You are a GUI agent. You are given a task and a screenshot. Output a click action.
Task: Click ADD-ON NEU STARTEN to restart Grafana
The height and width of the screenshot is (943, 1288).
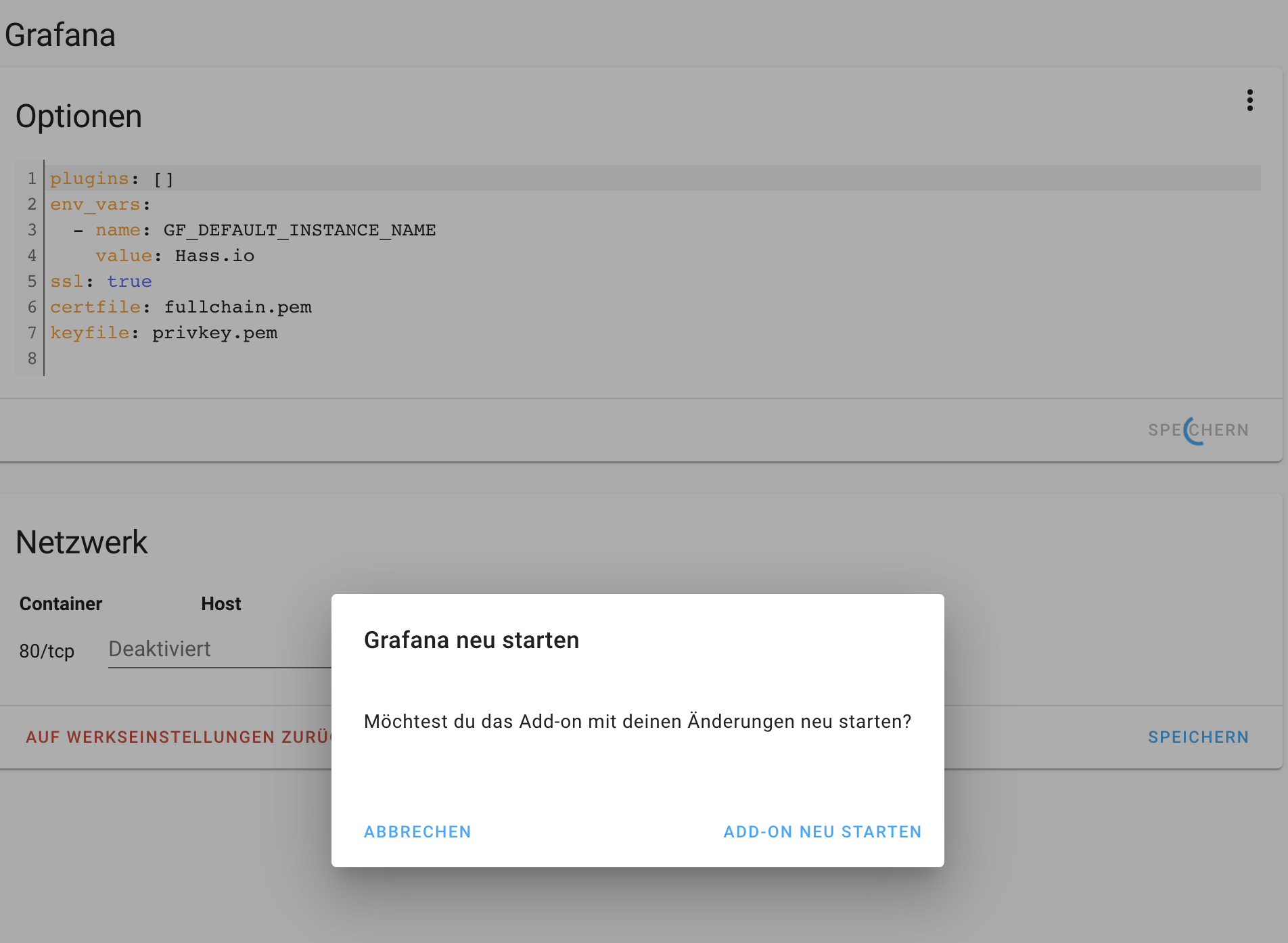coord(821,831)
